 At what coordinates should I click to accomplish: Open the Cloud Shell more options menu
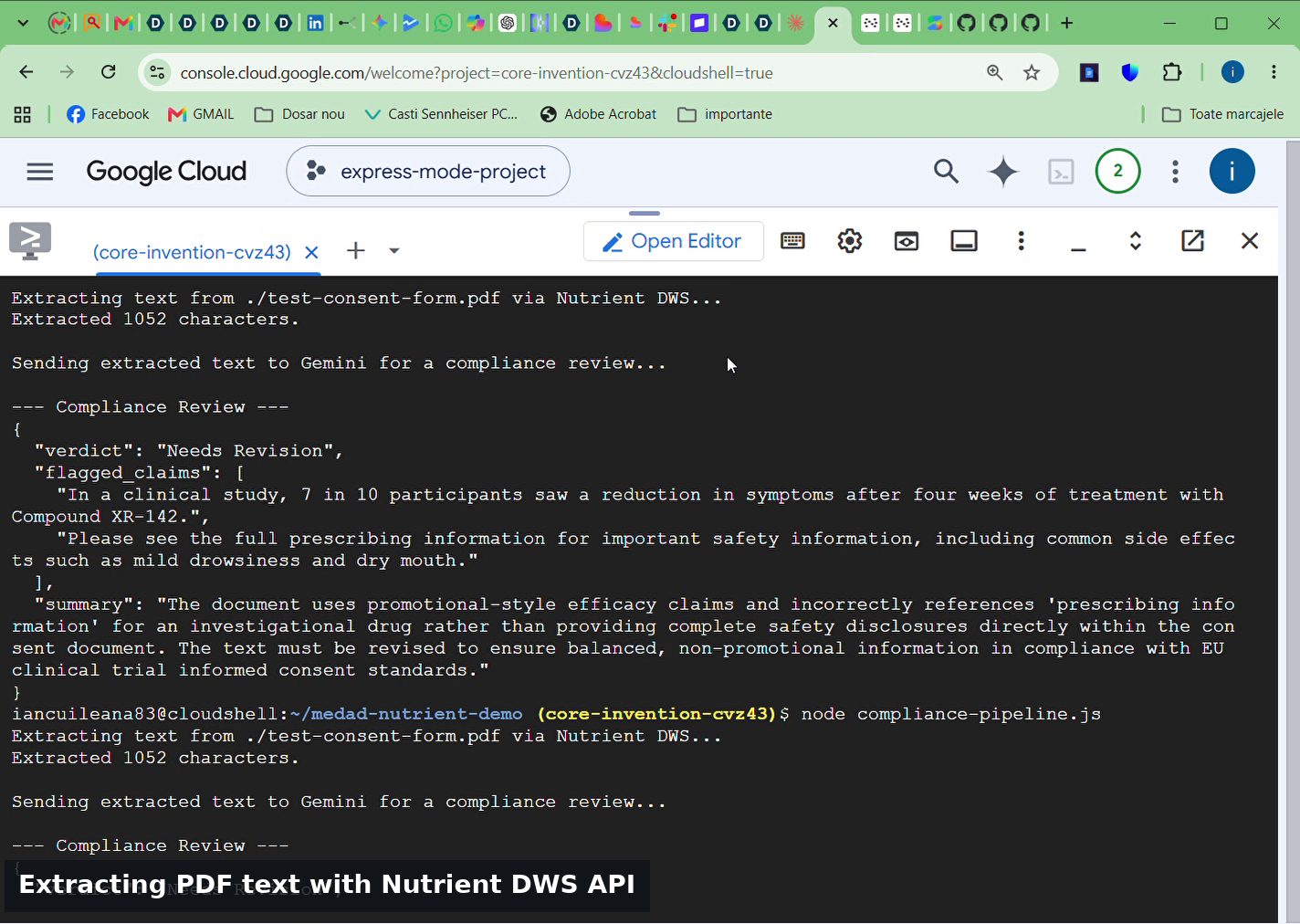[1021, 241]
